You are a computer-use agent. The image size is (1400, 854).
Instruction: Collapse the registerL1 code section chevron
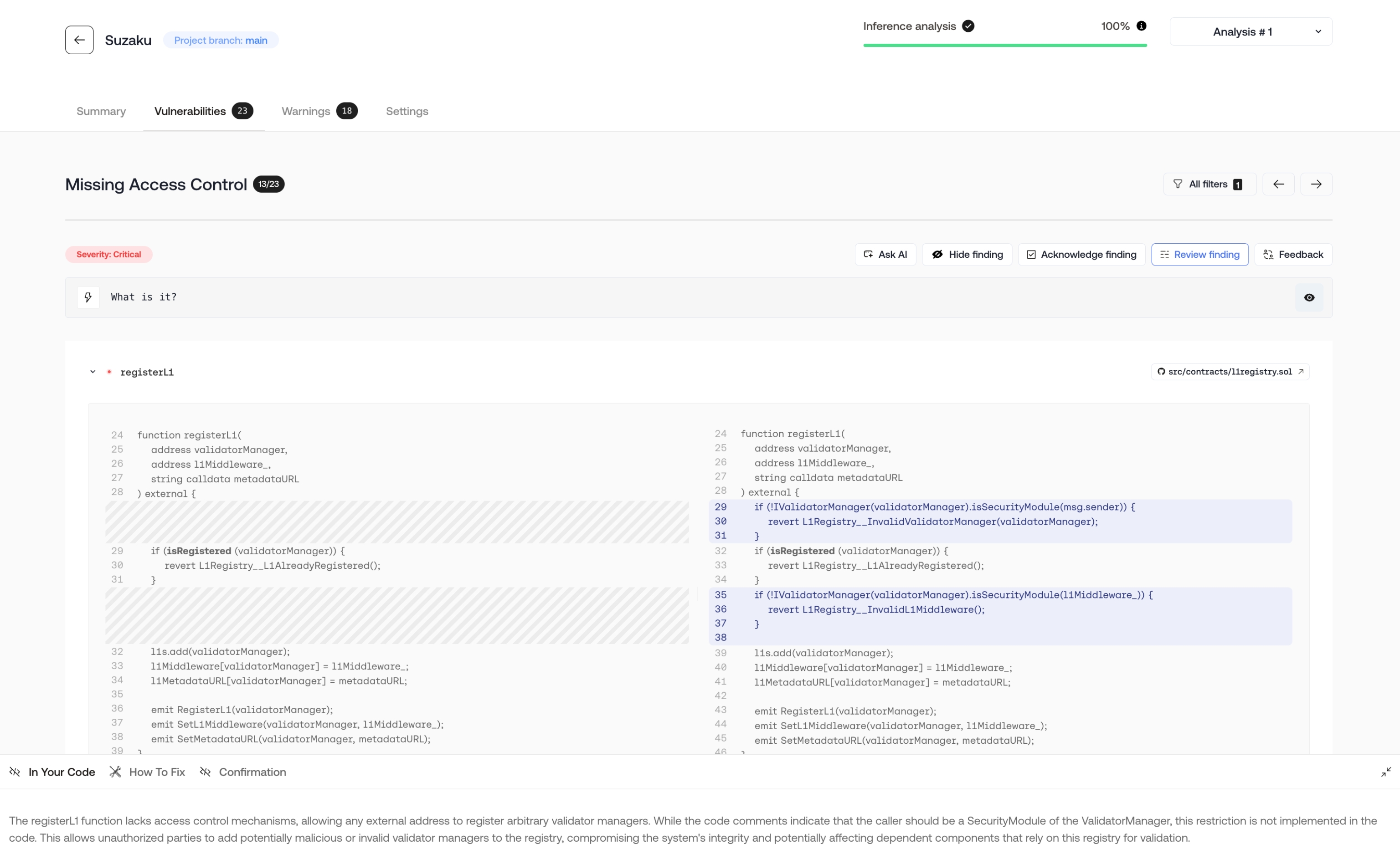coord(93,372)
